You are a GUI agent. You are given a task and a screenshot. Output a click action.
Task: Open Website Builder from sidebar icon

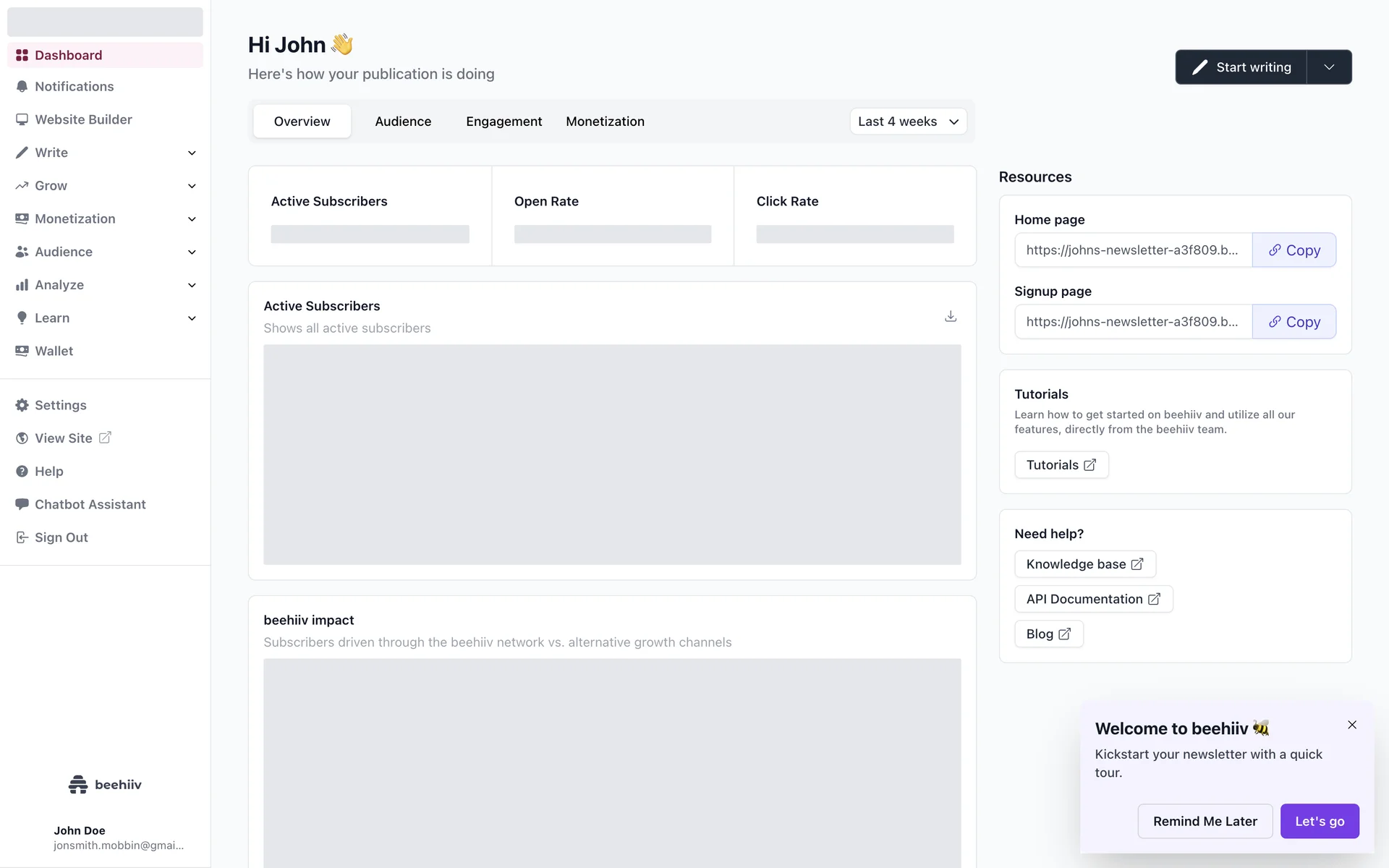pos(22,119)
